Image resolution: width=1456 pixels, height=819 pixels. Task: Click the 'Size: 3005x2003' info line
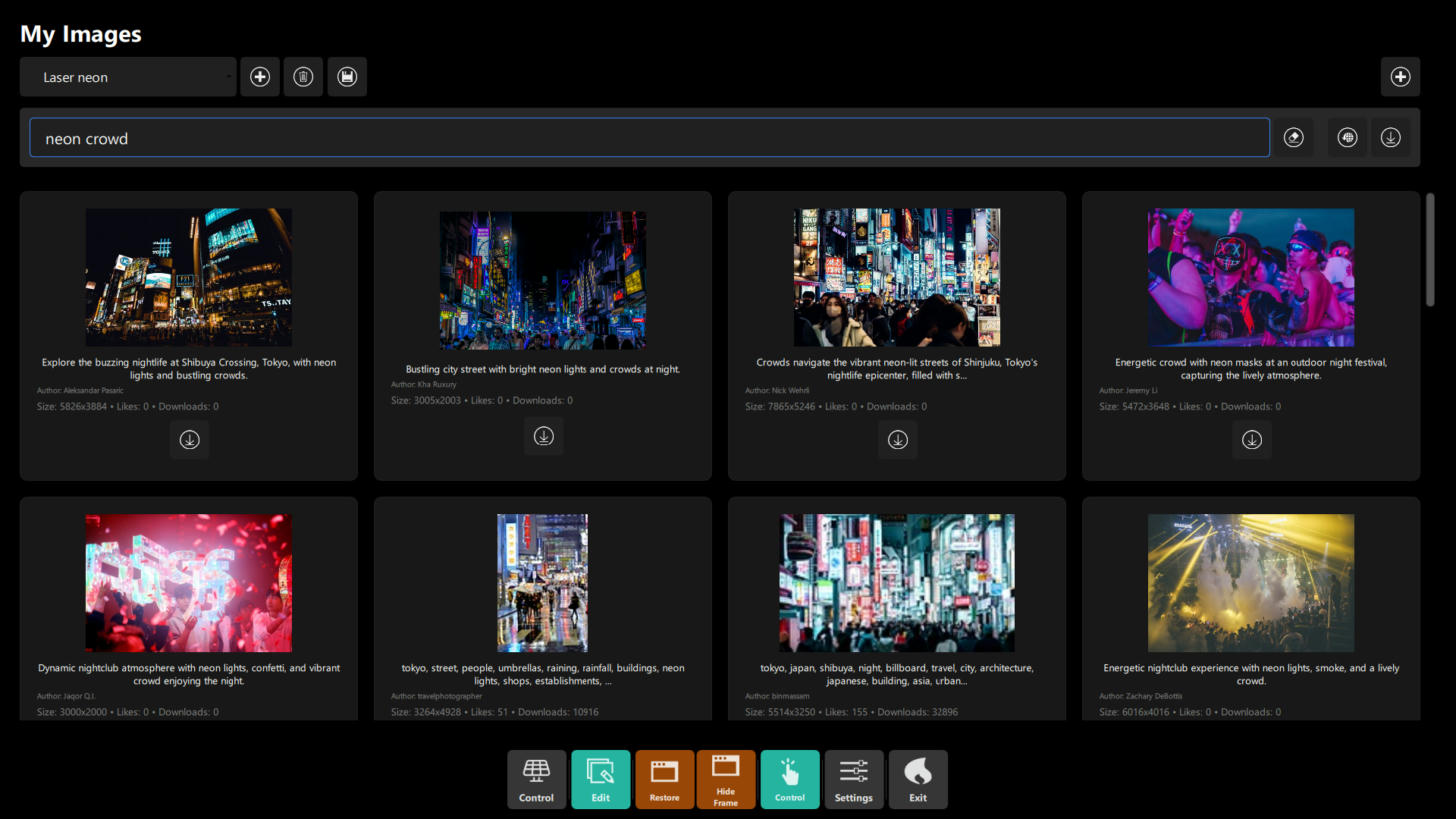(x=482, y=401)
